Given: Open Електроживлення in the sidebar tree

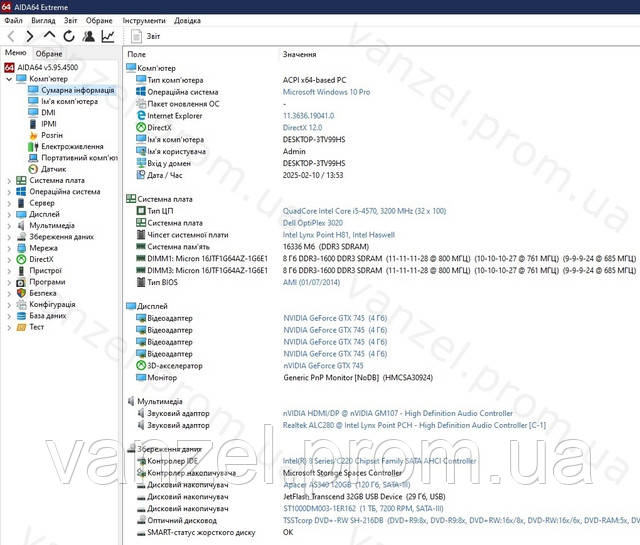Looking at the screenshot, I should (65, 146).
